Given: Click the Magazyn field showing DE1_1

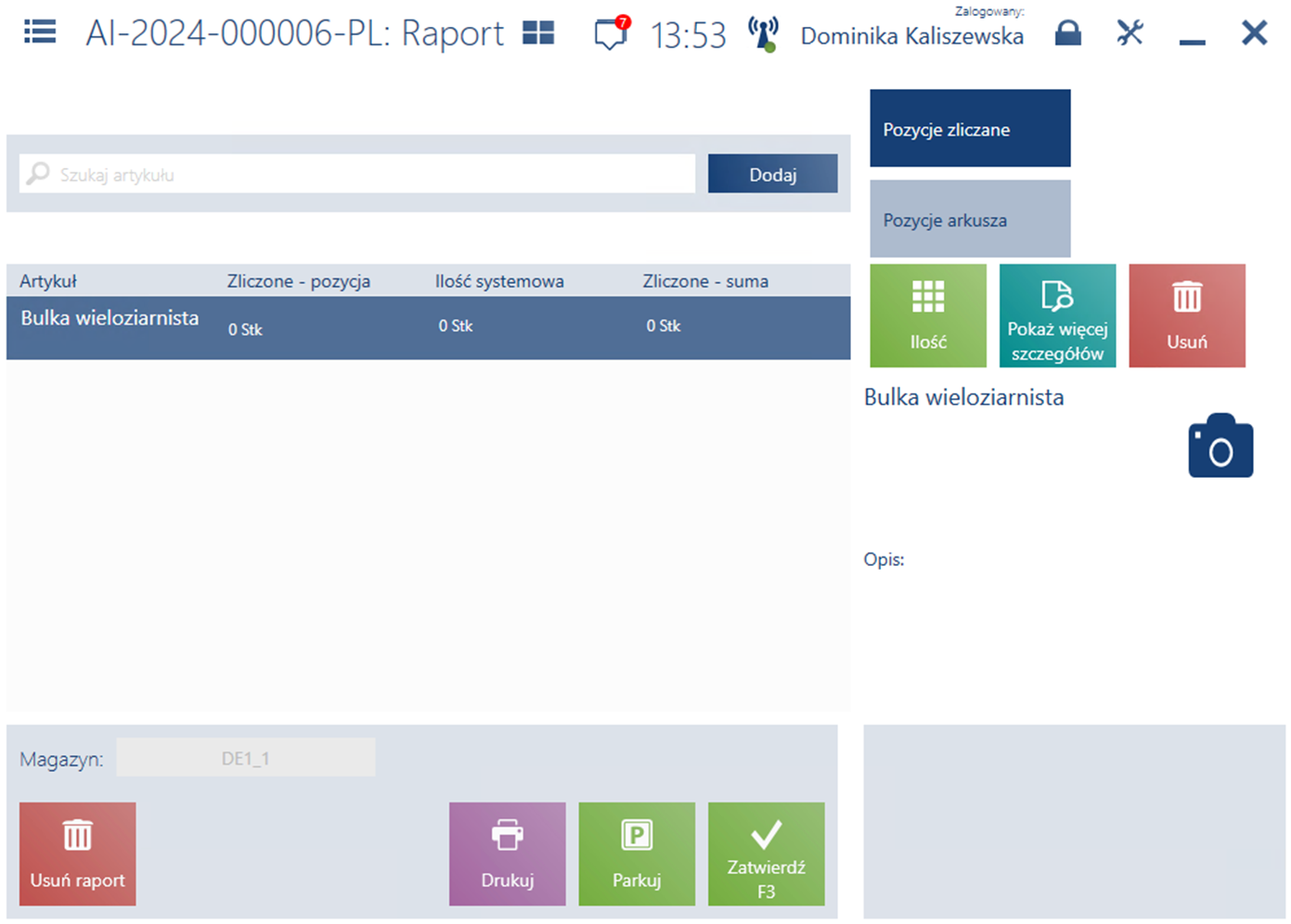Looking at the screenshot, I should [x=245, y=758].
